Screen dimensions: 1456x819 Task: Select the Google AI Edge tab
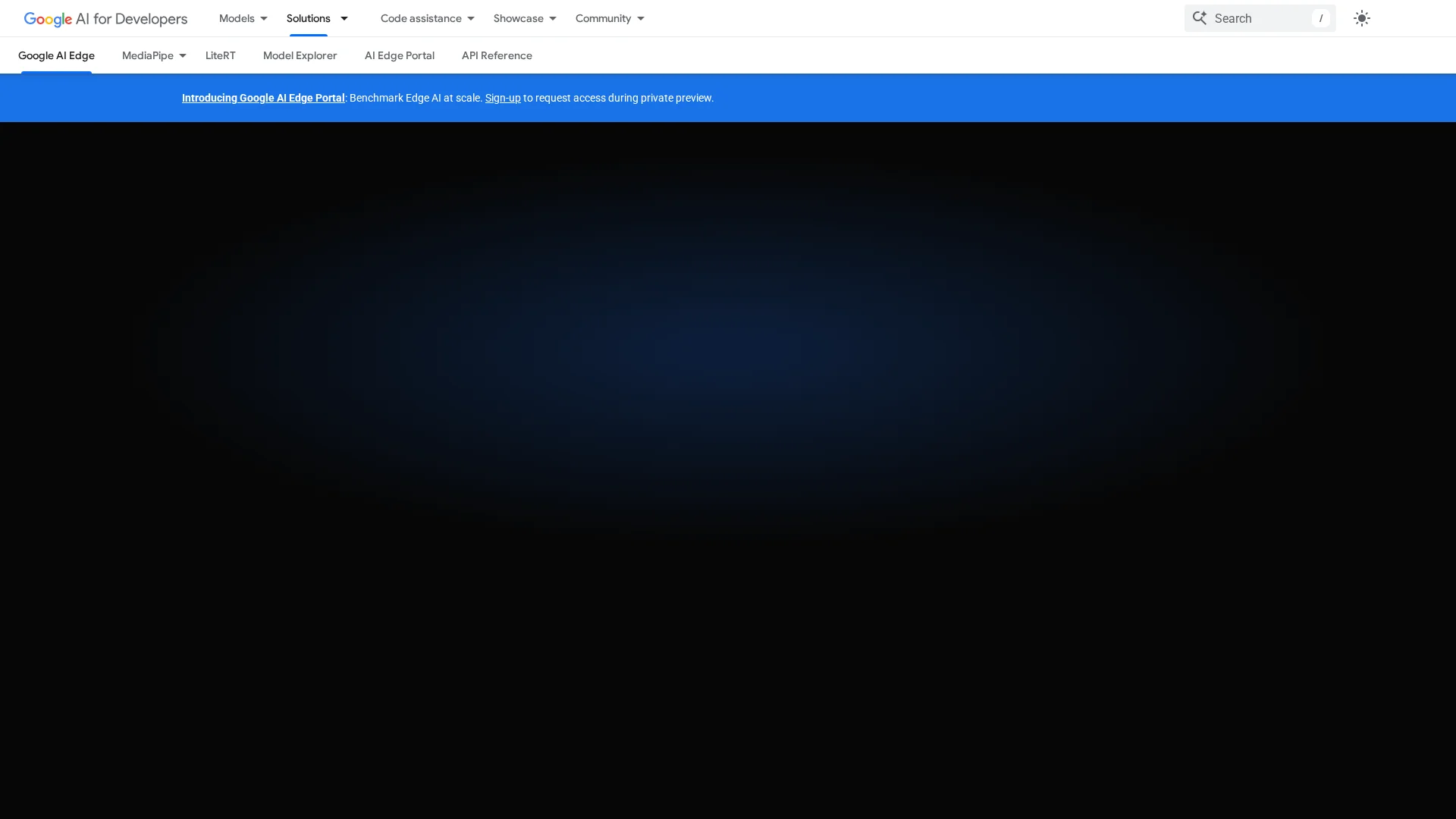[x=56, y=55]
